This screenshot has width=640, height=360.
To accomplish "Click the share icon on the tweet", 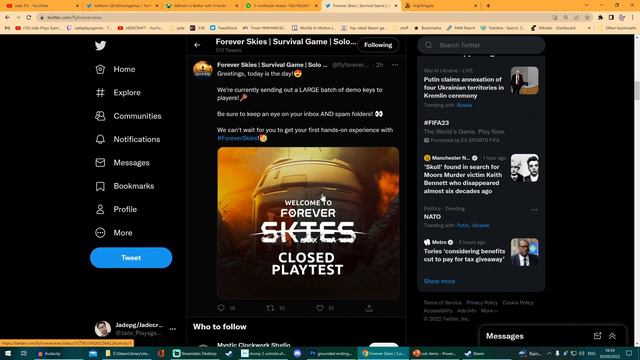I will (369, 308).
